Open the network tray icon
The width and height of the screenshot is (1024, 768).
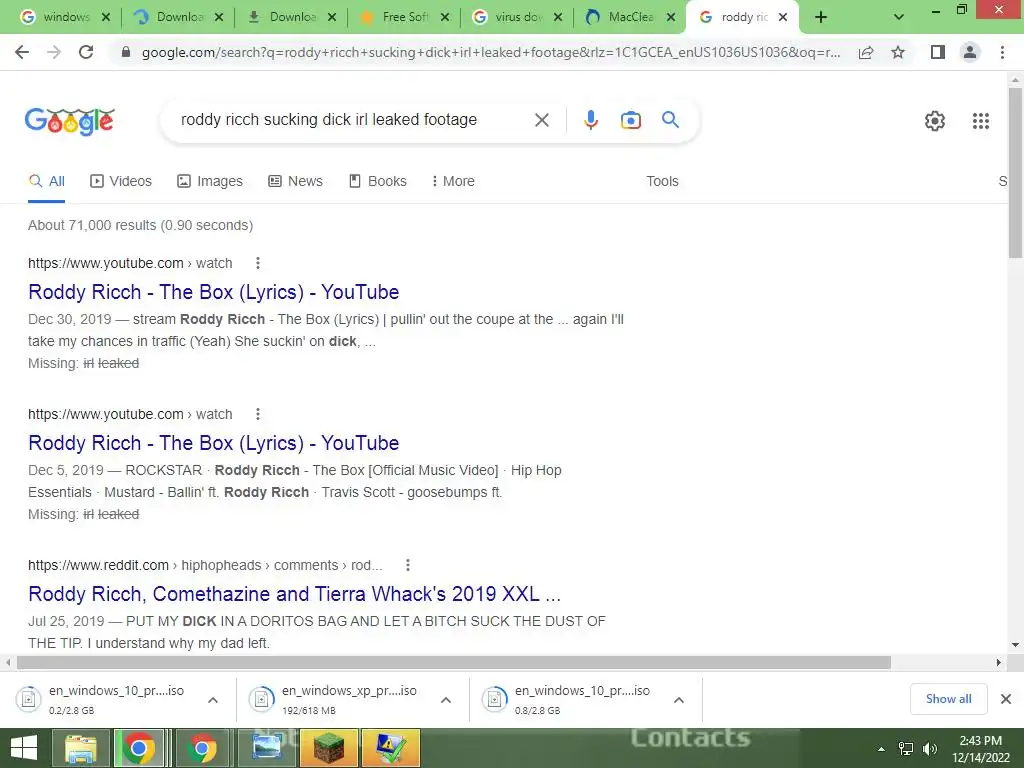tap(905, 749)
